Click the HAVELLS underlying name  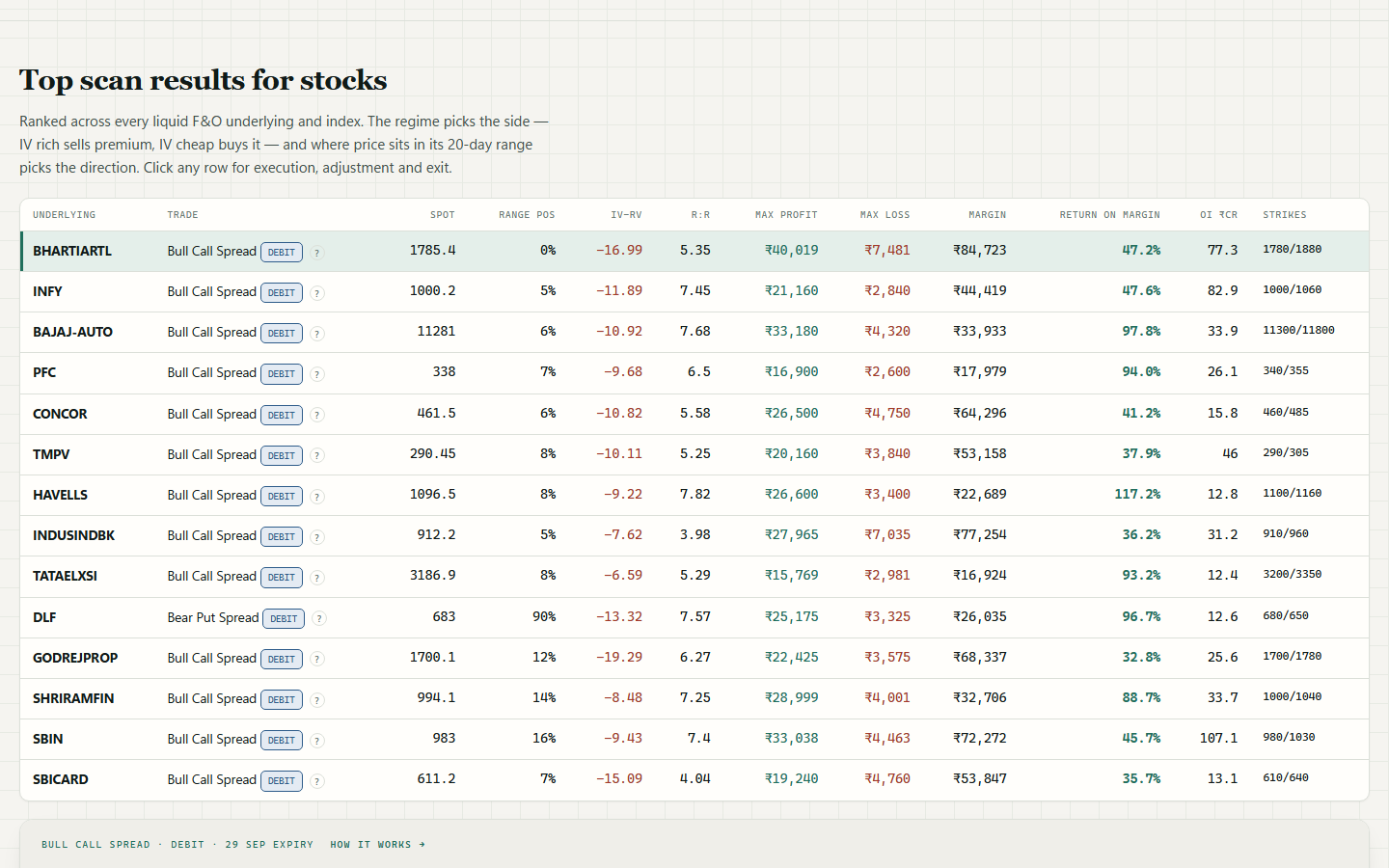tap(60, 495)
